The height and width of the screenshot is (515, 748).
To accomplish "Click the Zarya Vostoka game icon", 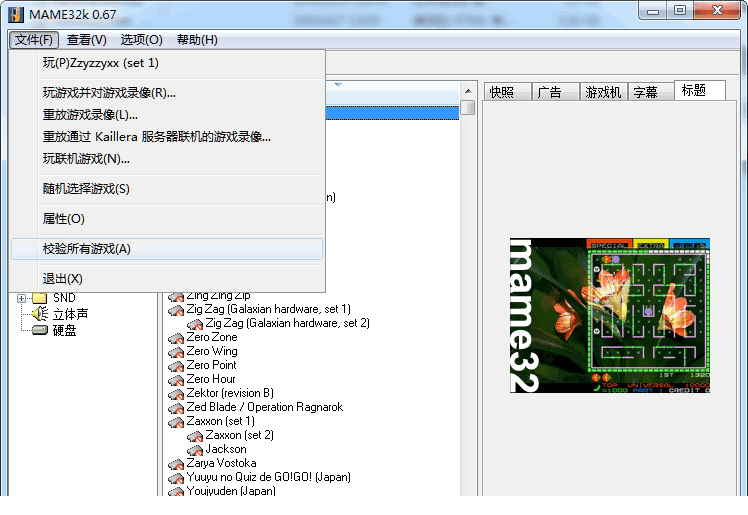I will point(176,464).
